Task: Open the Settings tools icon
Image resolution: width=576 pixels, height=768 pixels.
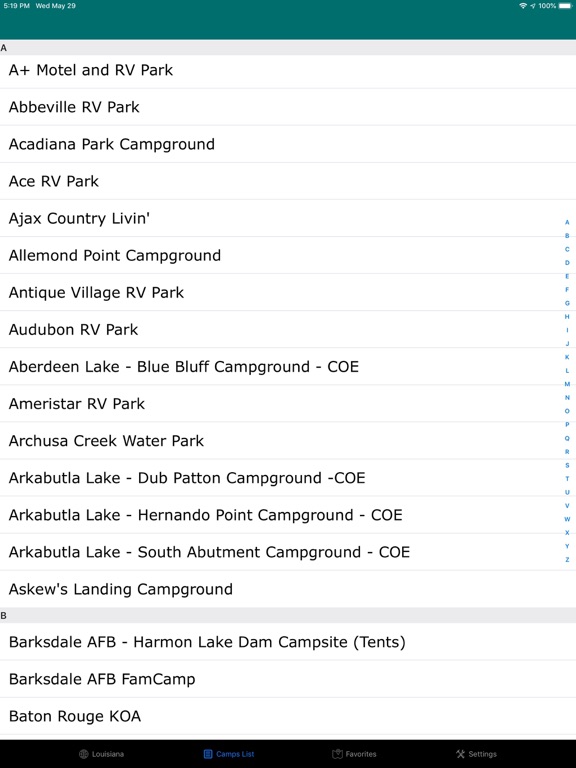Action: click(460, 754)
